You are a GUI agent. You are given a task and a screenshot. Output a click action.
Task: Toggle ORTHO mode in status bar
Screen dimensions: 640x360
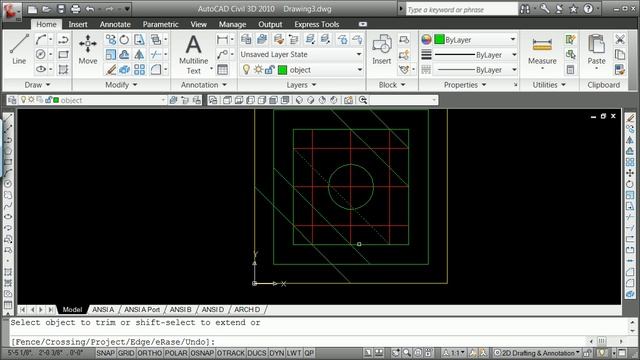150,353
